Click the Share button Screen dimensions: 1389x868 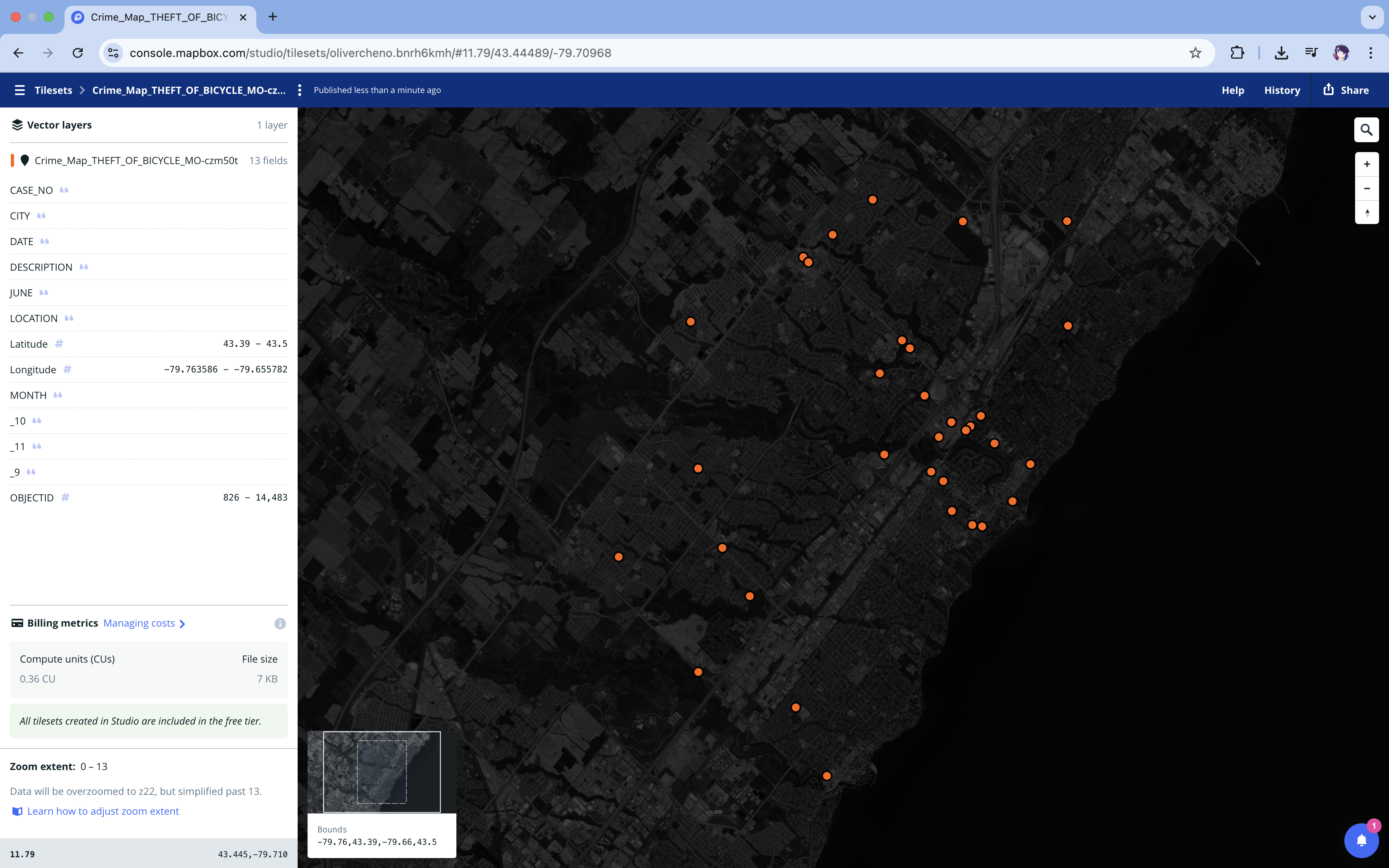click(1346, 90)
